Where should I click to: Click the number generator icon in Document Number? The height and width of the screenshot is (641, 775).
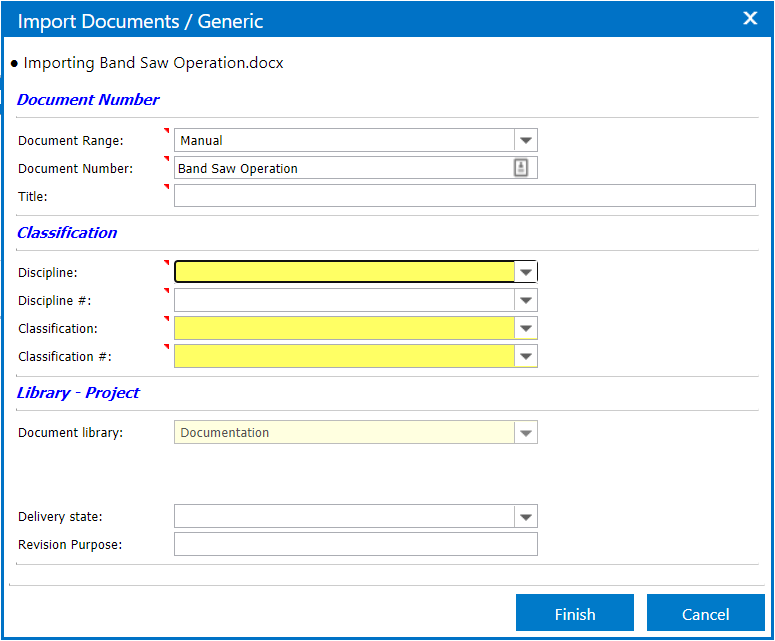521,168
